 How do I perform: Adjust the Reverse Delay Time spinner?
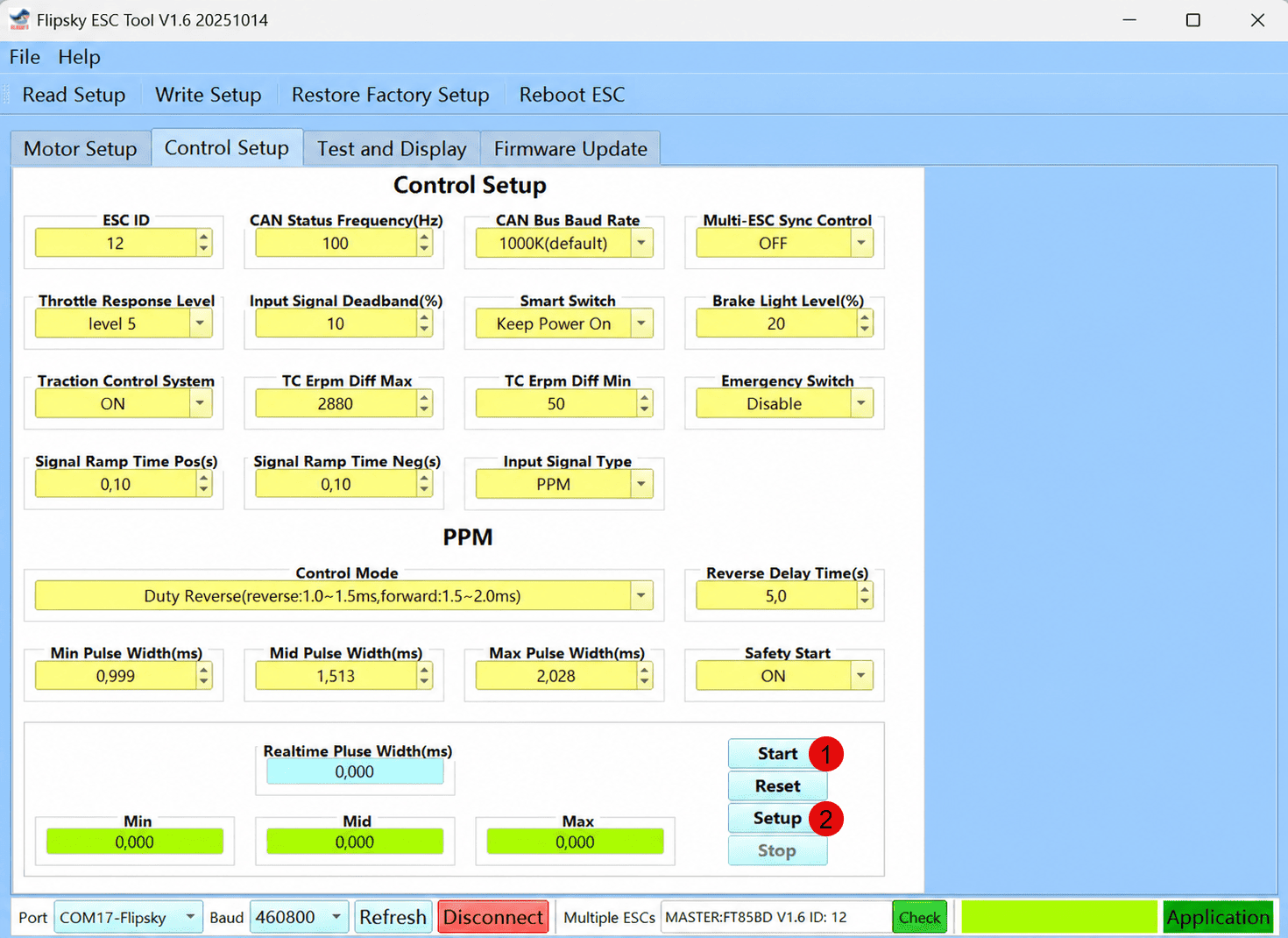(866, 596)
